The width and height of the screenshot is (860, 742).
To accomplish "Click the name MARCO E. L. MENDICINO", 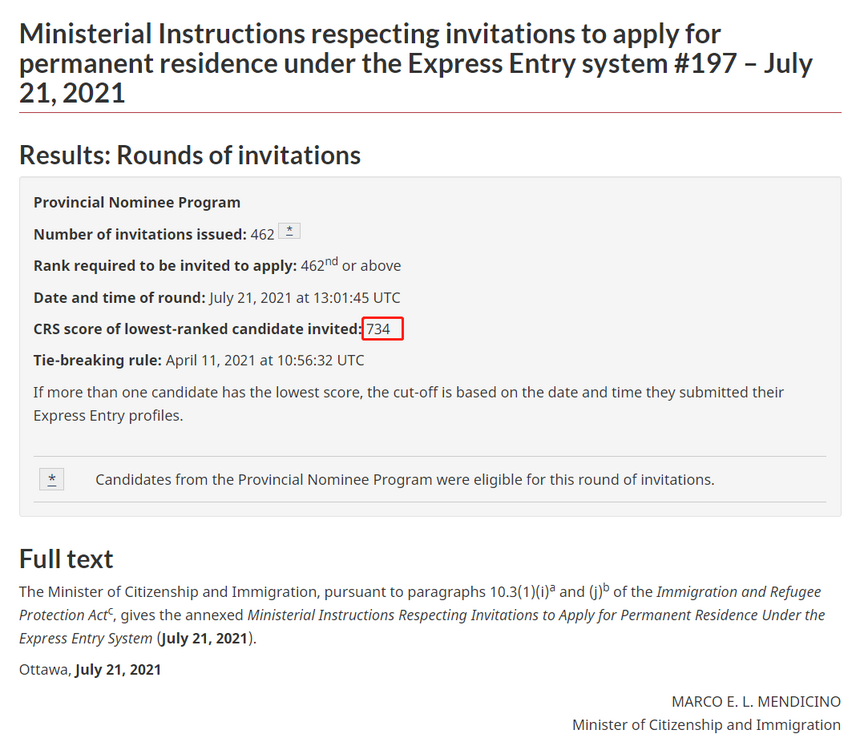I will [756, 702].
